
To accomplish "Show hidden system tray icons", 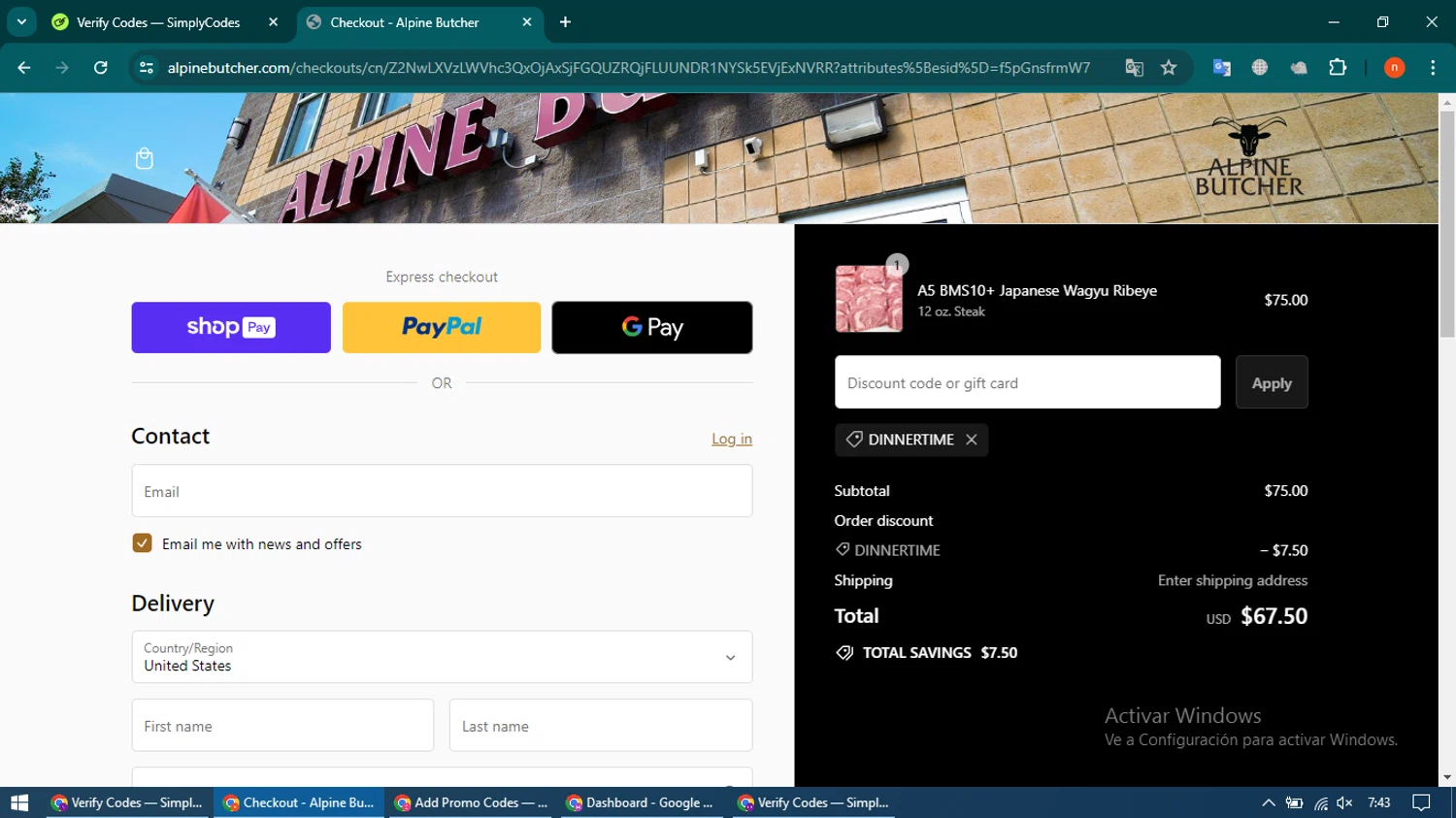I will pos(1268,802).
